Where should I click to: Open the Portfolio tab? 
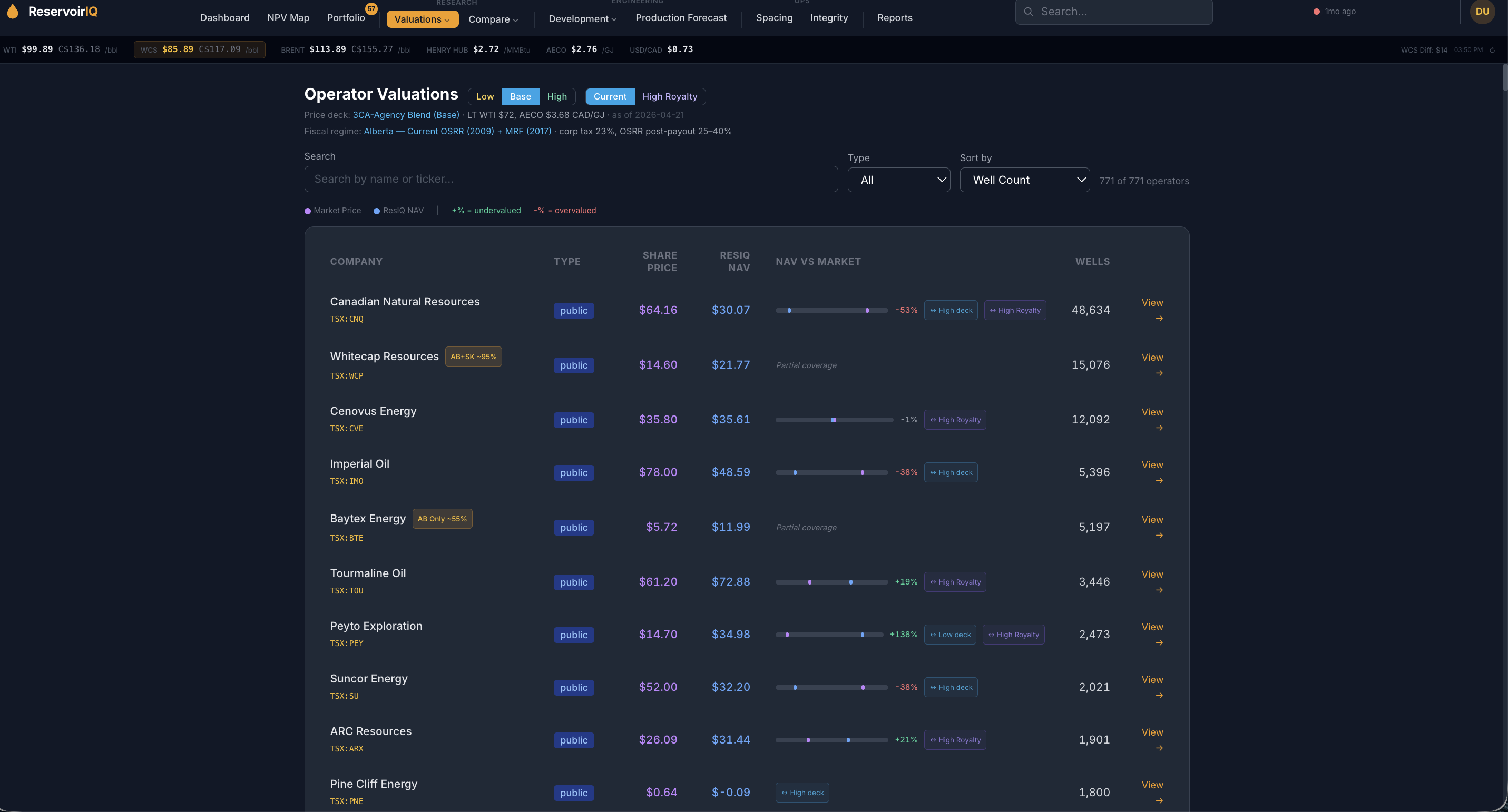pos(346,18)
